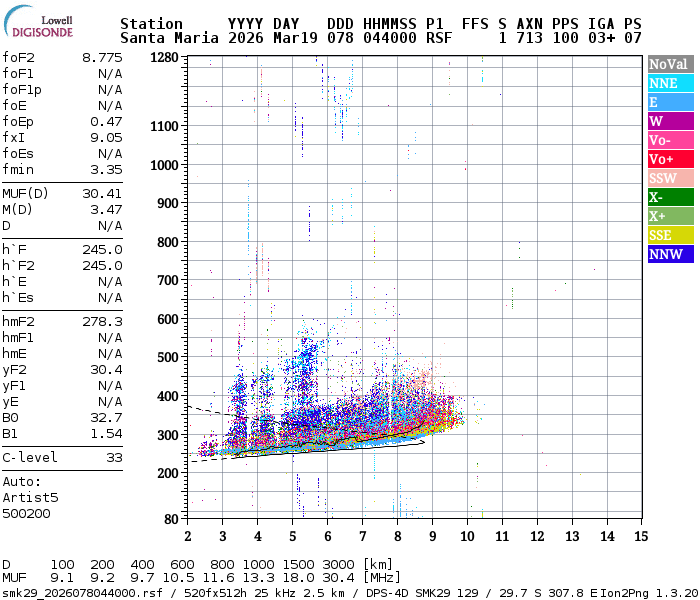Click the 300 height axis label

[x=167, y=435]
